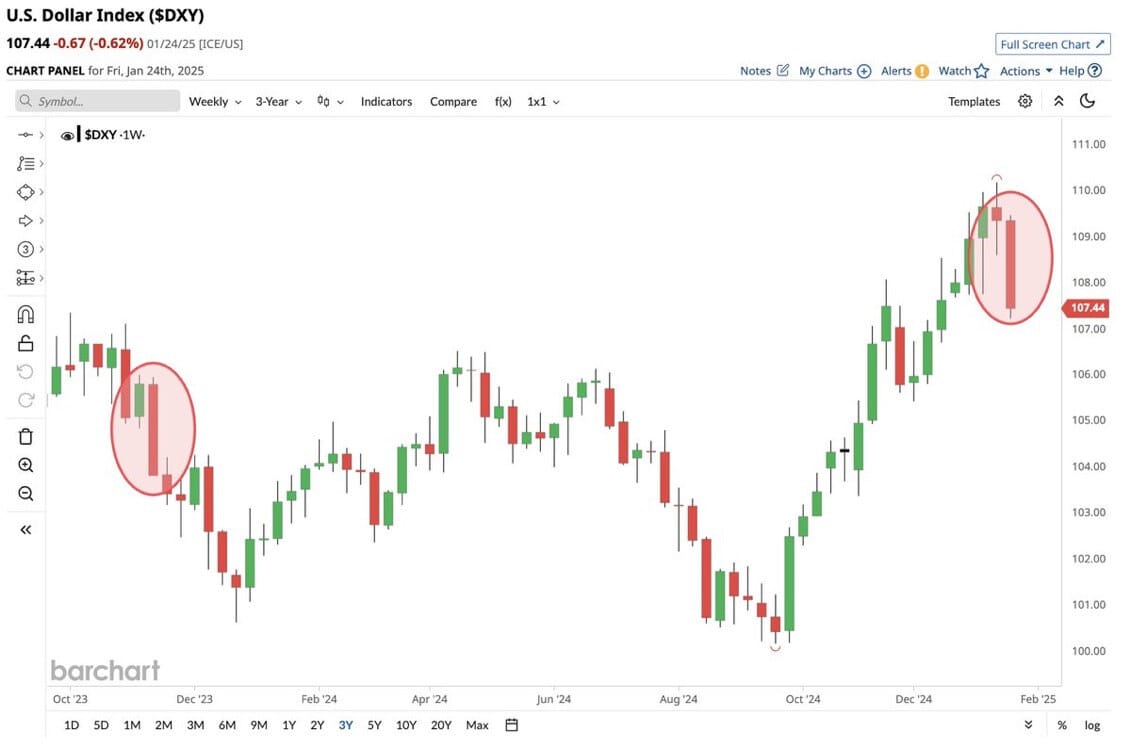Open chart settings gear icon
The image size is (1131, 750).
[1025, 102]
